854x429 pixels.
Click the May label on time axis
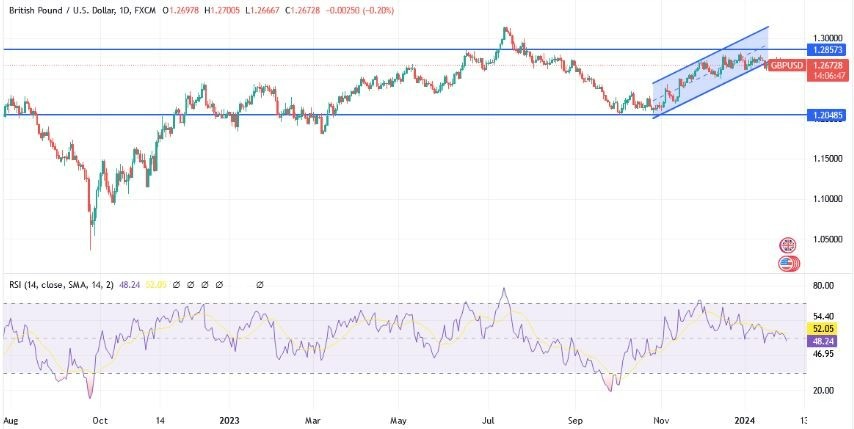[399, 421]
